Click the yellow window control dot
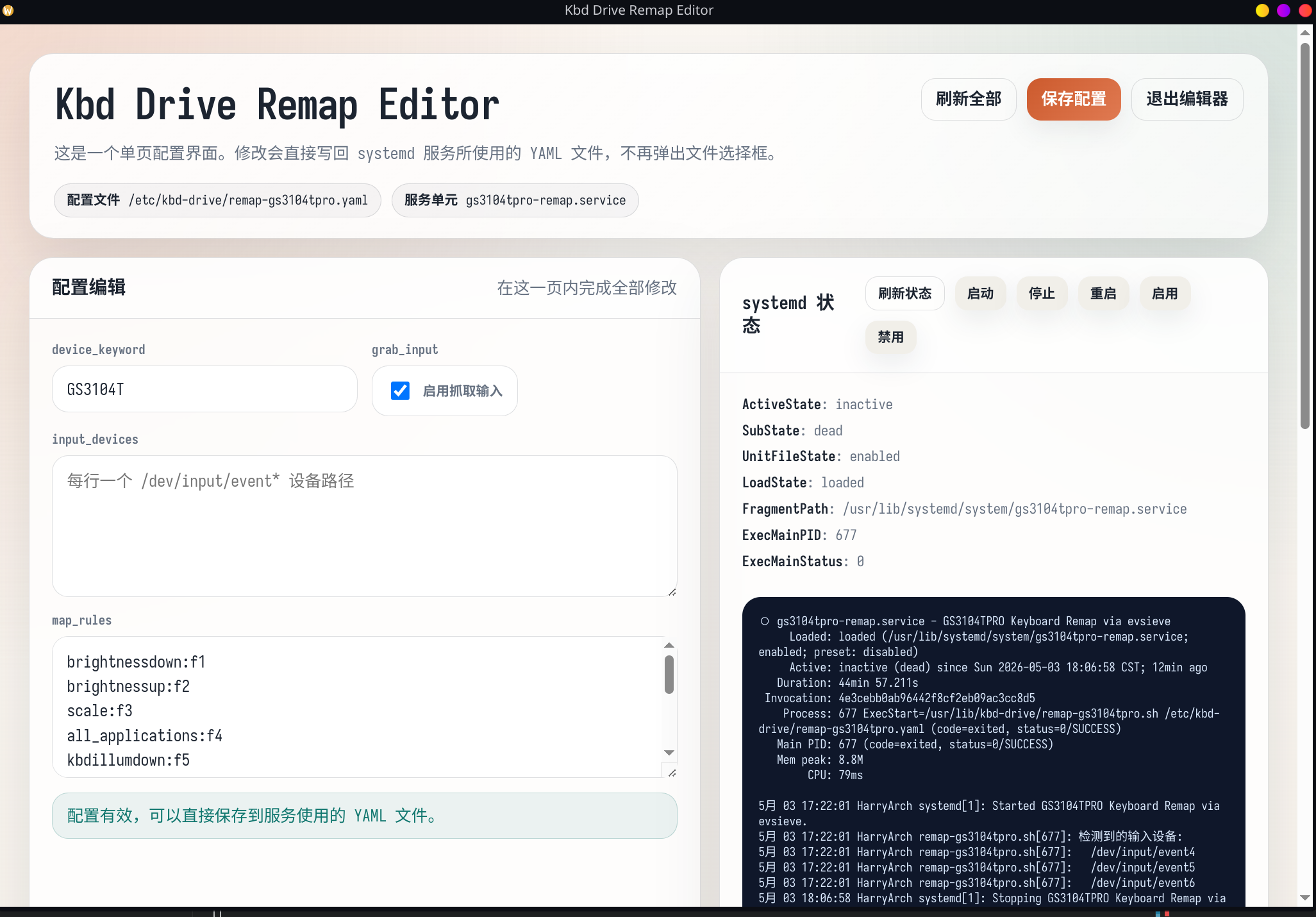This screenshot has height=917, width=1316. coord(1262,10)
